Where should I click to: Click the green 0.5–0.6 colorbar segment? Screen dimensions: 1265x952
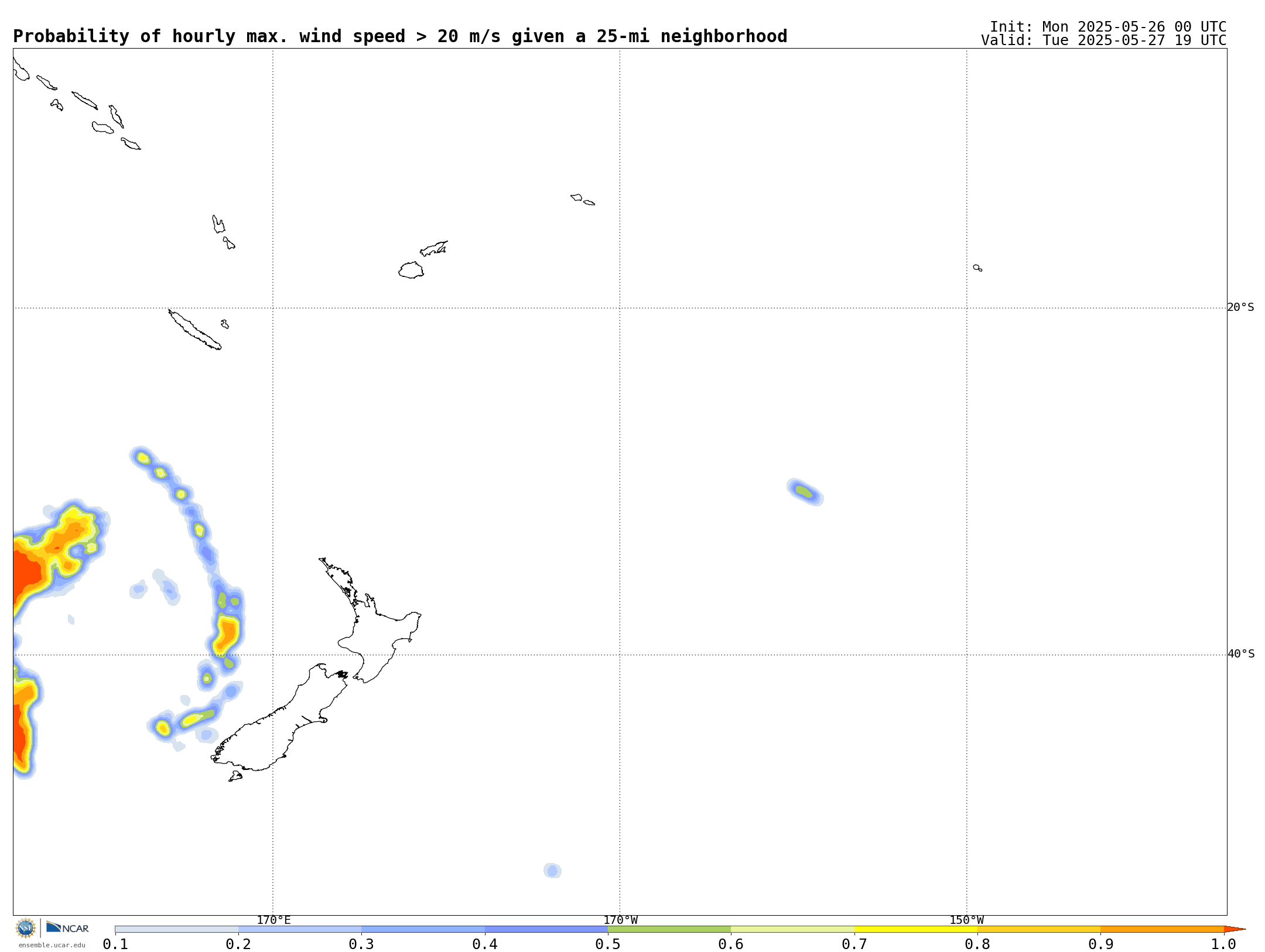(669, 929)
